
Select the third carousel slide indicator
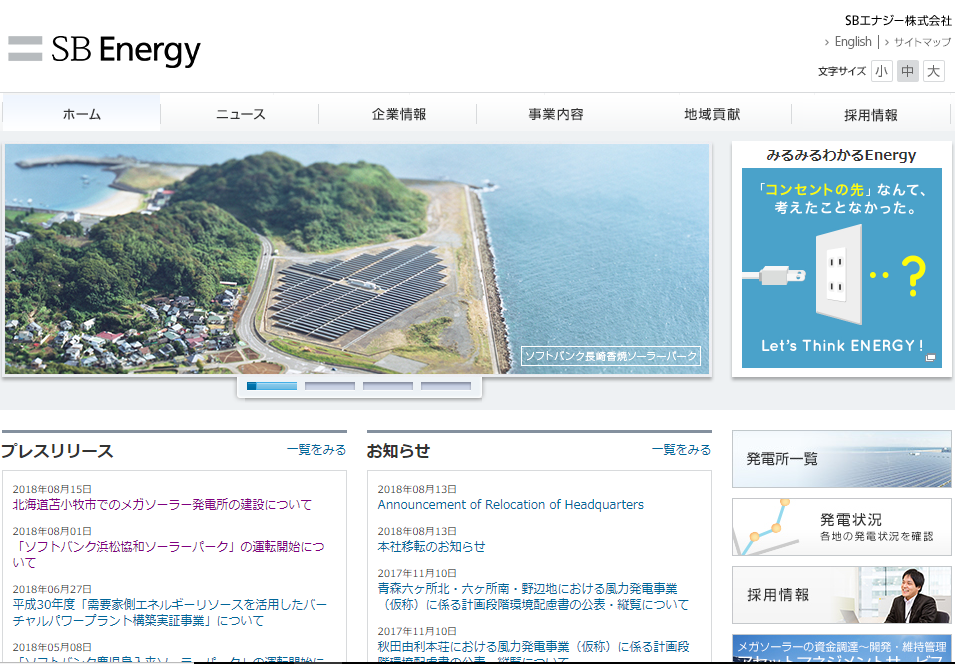coord(388,386)
